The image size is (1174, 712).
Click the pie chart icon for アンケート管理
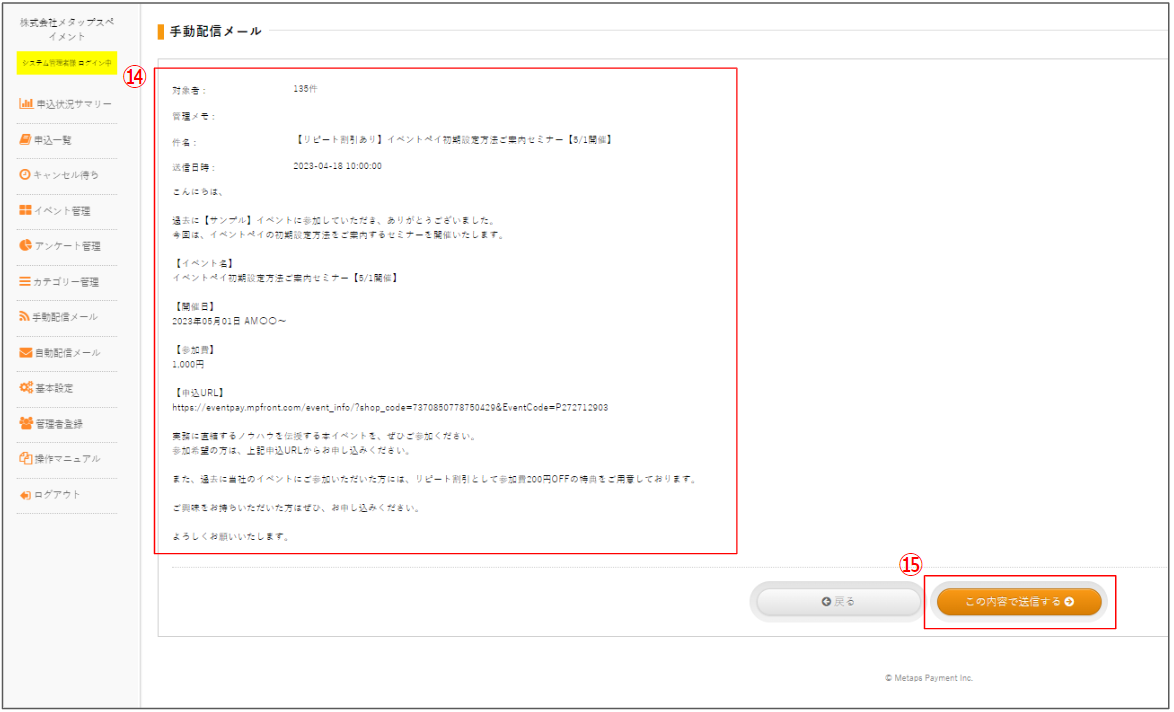point(25,246)
